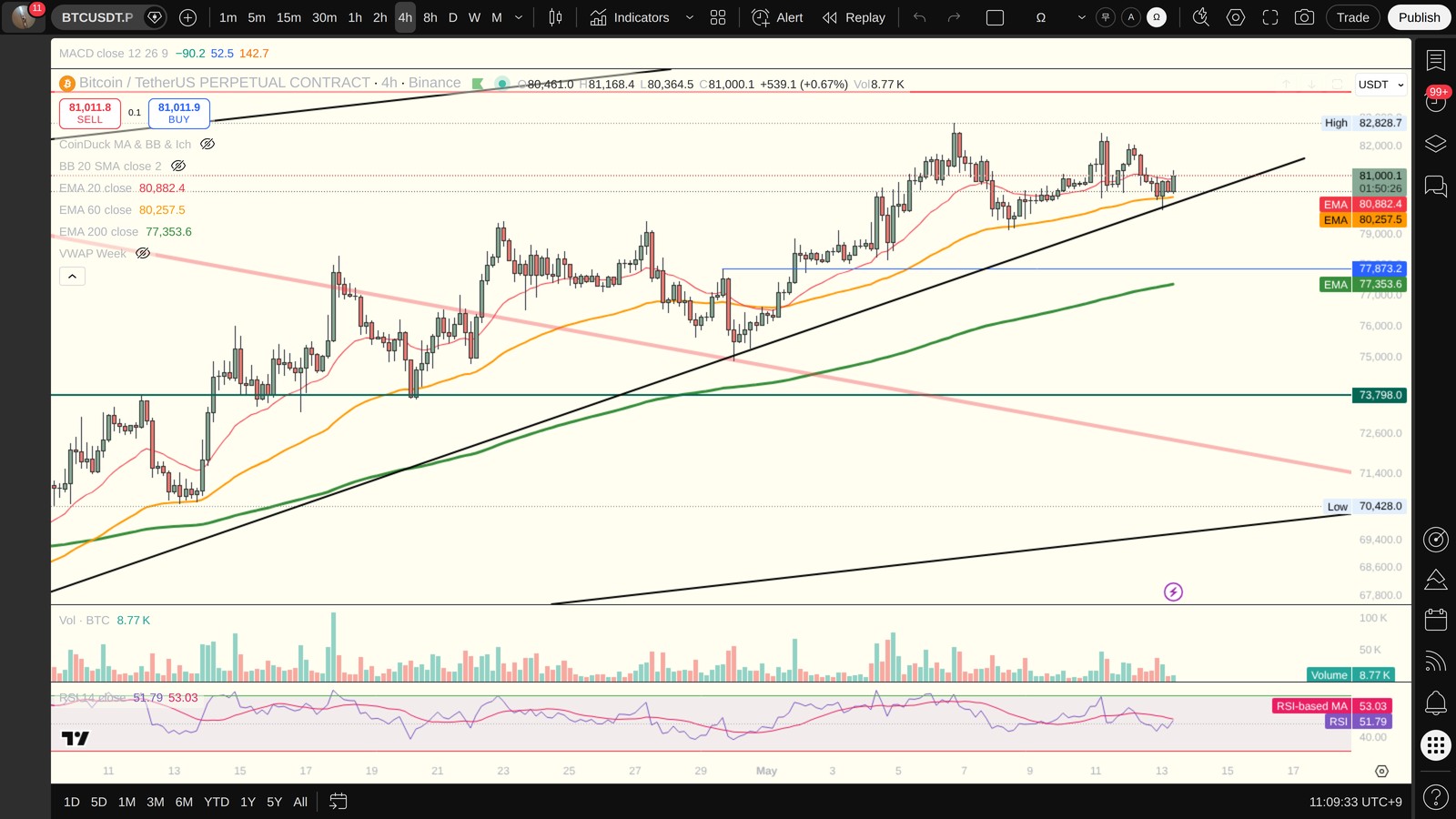Show All date range
Image resolution: width=1456 pixels, height=819 pixels.
[x=300, y=802]
